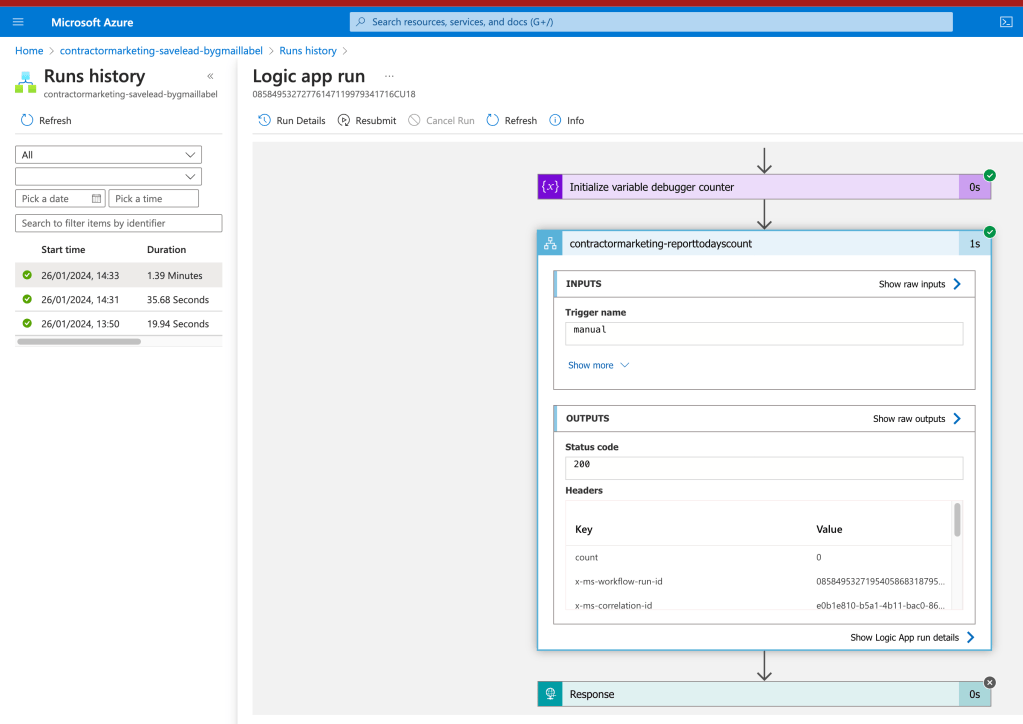This screenshot has width=1023, height=724.
Task: Click the skipped X badge on Response step
Action: (x=990, y=682)
